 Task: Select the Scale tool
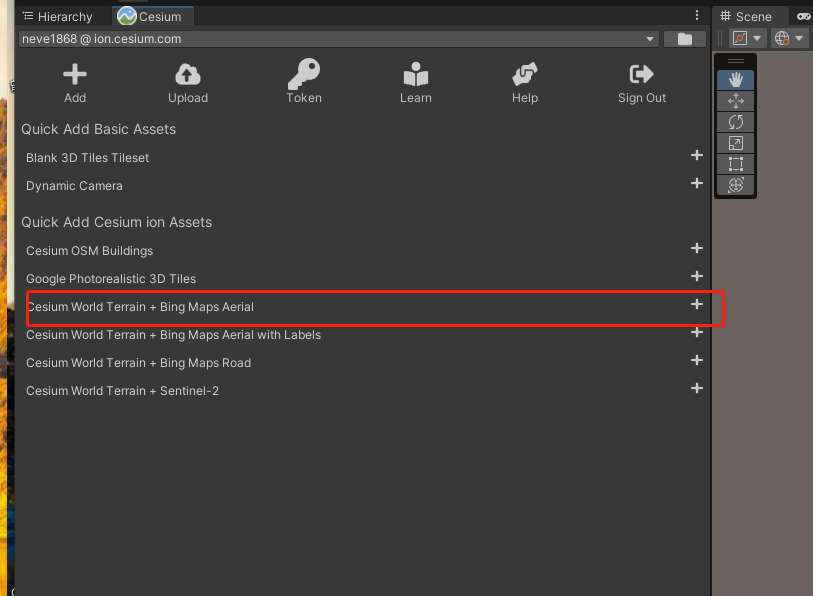(x=735, y=143)
